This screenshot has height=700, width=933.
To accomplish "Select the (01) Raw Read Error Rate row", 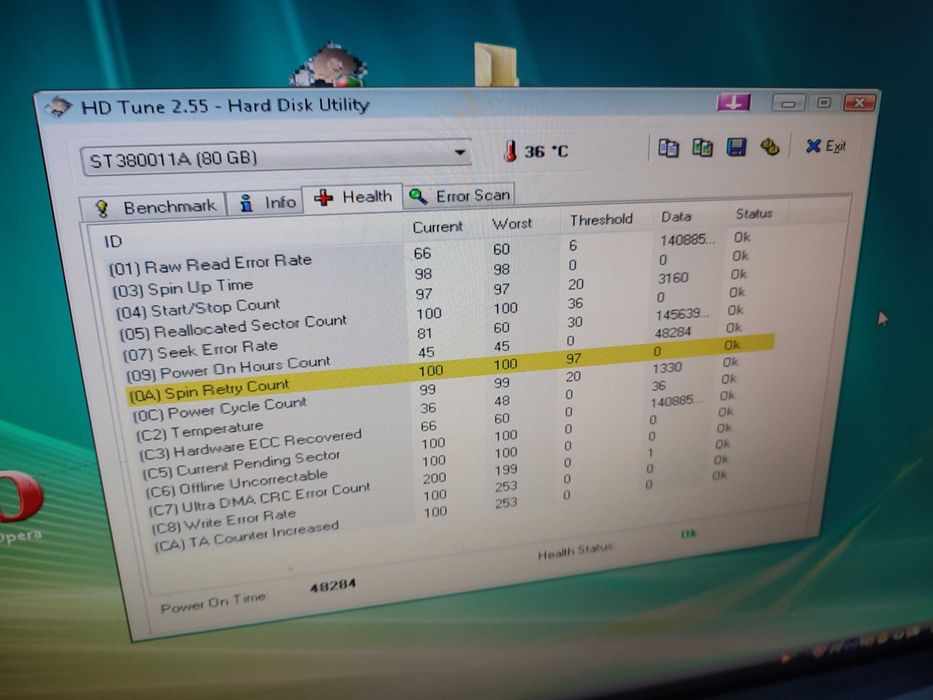I will click(428, 253).
